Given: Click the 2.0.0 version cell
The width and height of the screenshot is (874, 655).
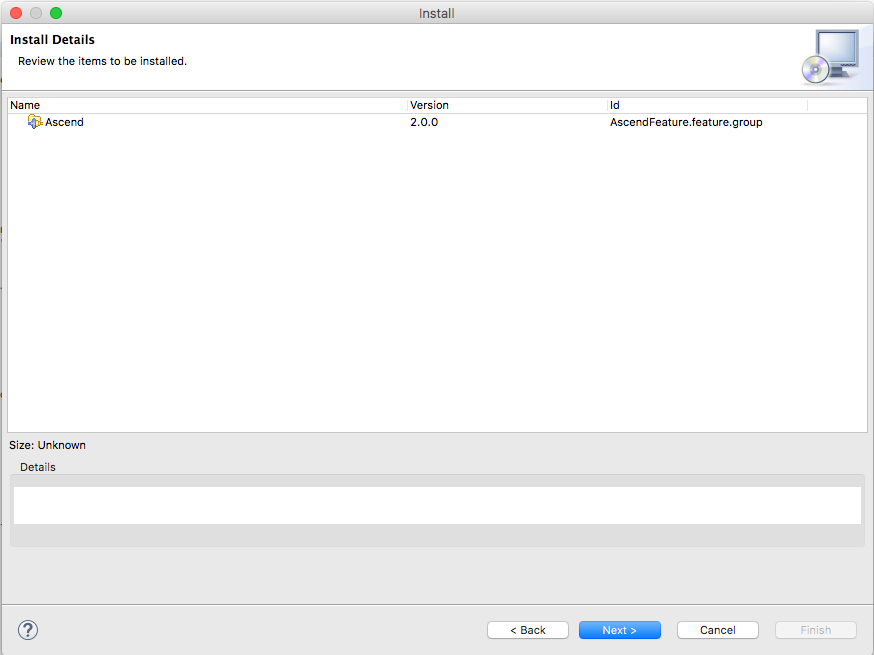Looking at the screenshot, I should point(424,122).
